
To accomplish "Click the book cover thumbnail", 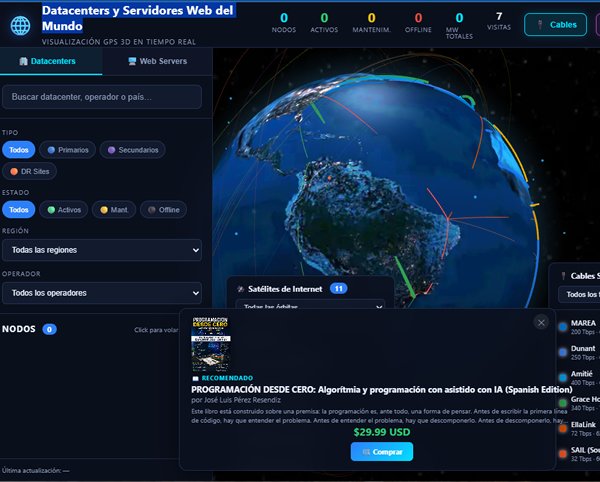I will pyautogui.click(x=211, y=344).
